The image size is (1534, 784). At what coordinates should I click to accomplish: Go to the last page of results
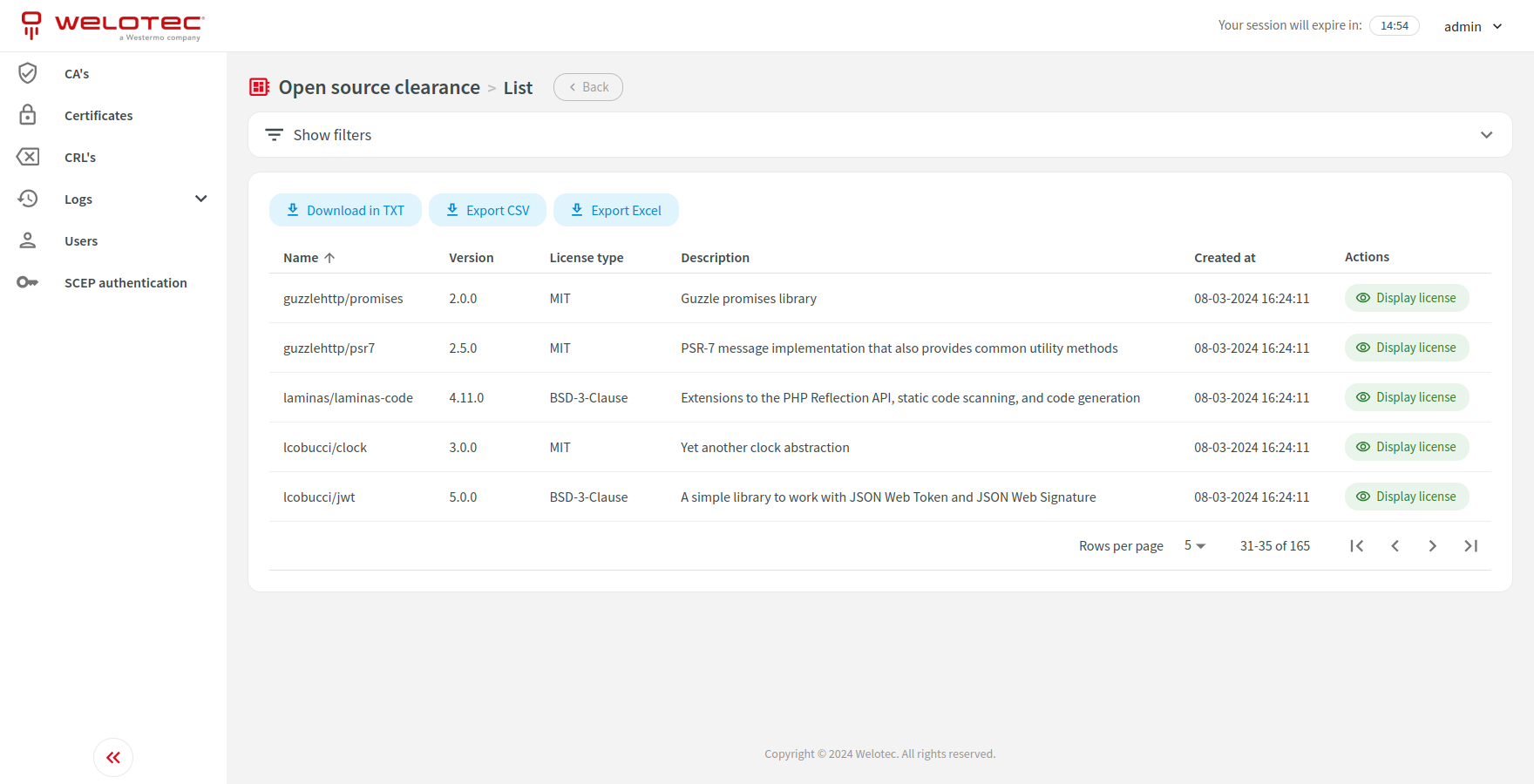[x=1470, y=545]
